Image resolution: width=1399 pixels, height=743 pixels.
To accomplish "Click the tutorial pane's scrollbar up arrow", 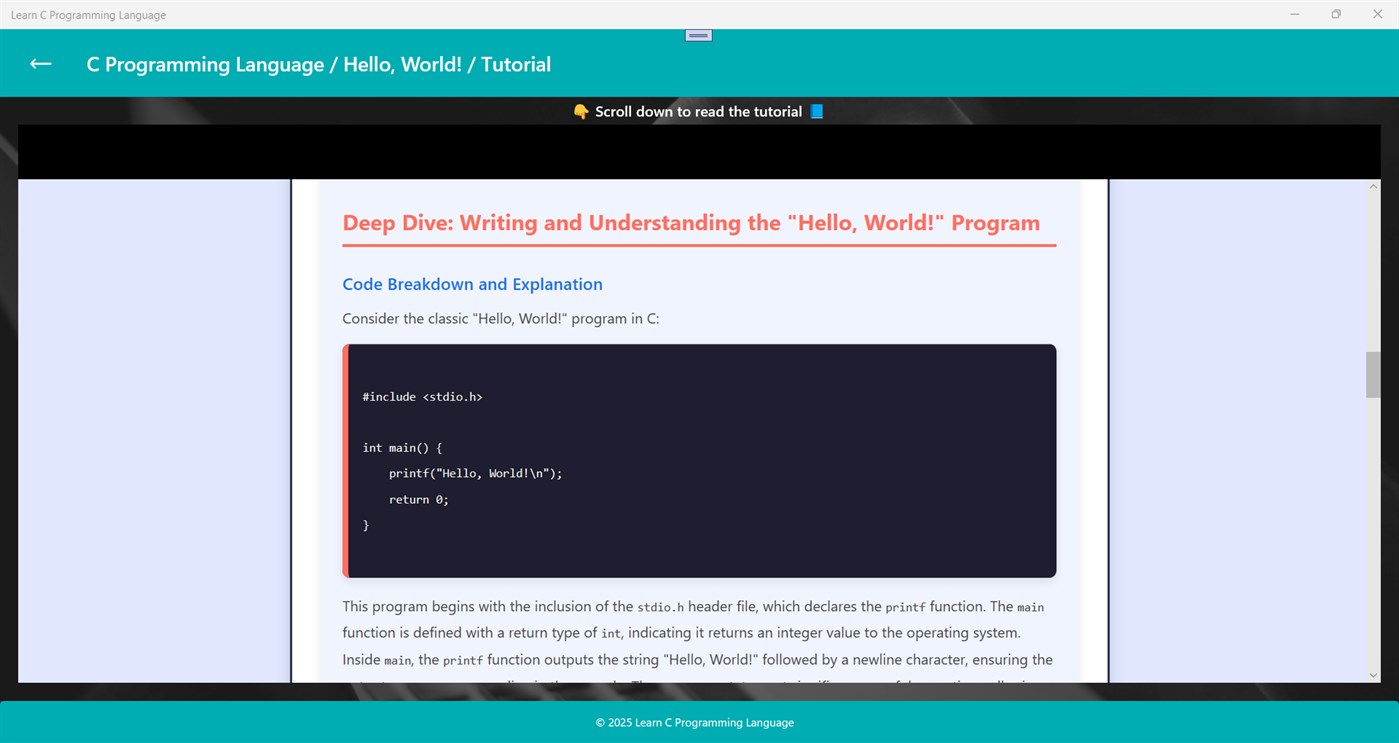I will point(1372,184).
